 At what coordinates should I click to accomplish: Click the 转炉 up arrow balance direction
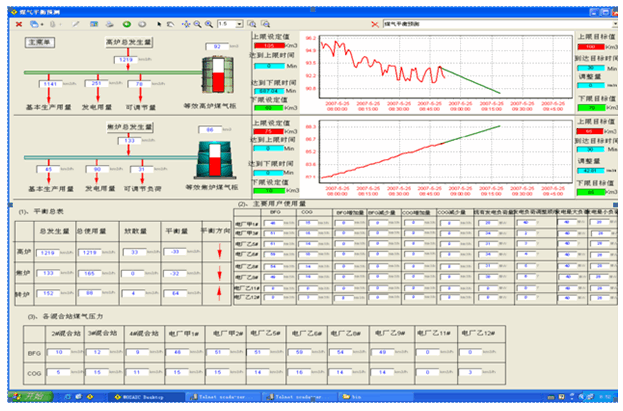click(219, 294)
